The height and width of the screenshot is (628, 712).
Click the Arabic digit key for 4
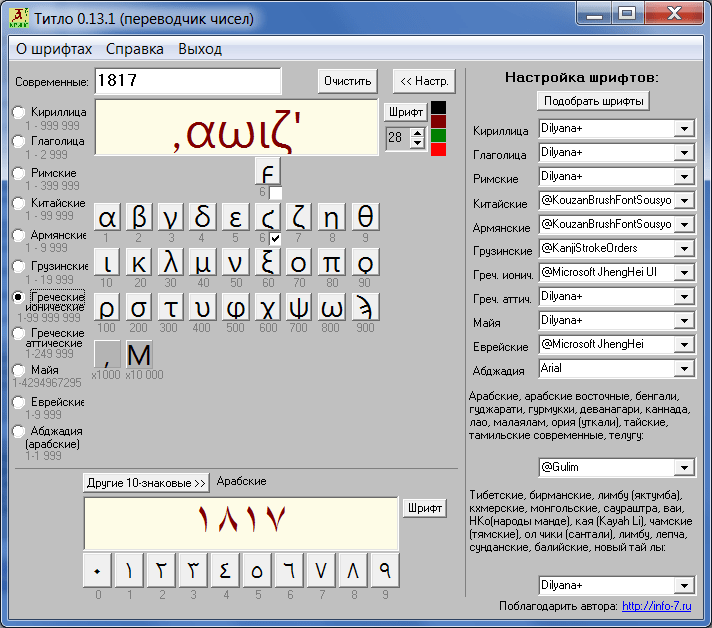point(225,570)
